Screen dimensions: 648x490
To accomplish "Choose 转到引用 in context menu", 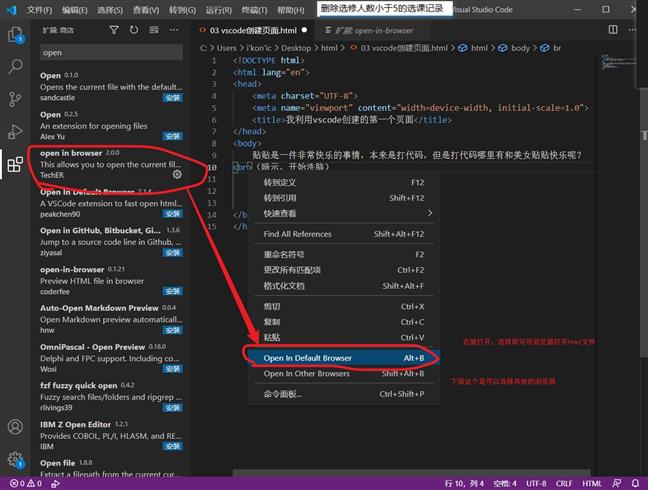I will 344,198.
